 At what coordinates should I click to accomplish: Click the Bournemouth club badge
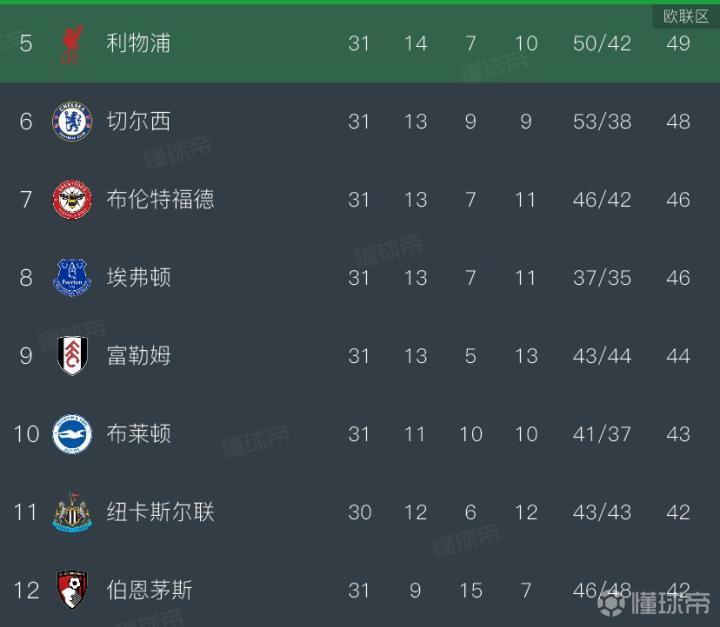tap(72, 590)
